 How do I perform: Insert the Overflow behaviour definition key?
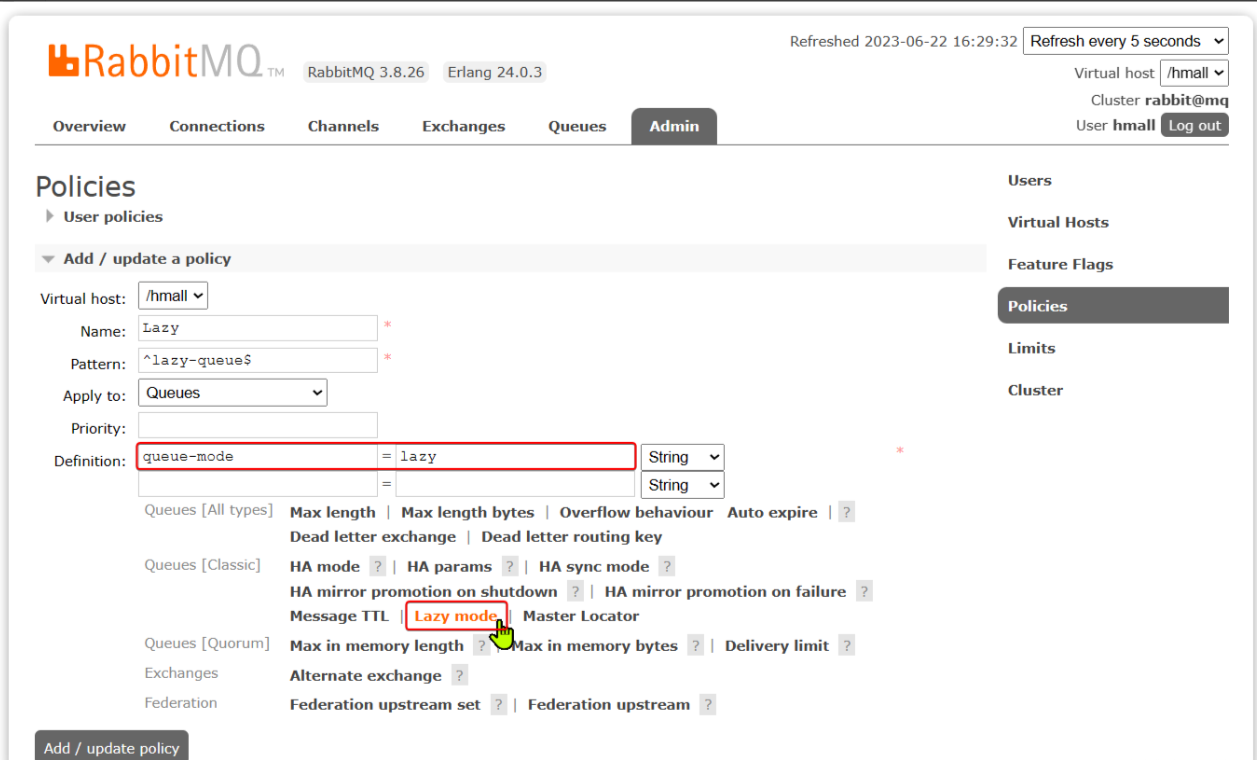[636, 512]
